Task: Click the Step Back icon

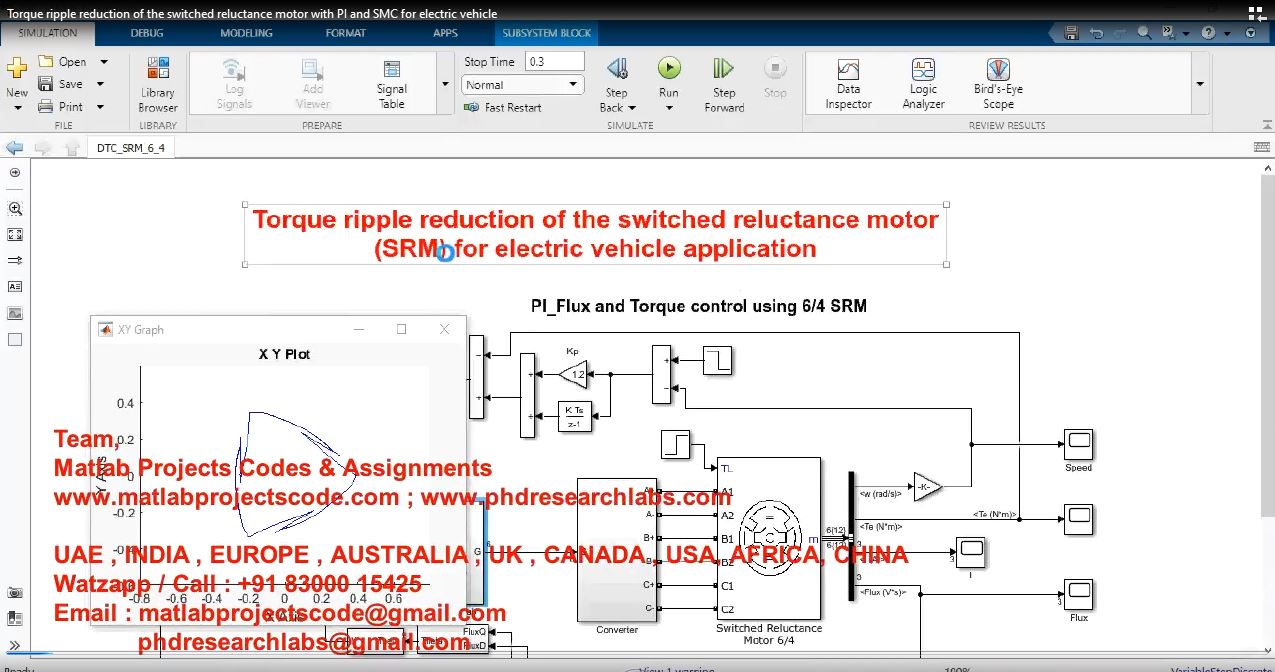Action: coord(617,69)
